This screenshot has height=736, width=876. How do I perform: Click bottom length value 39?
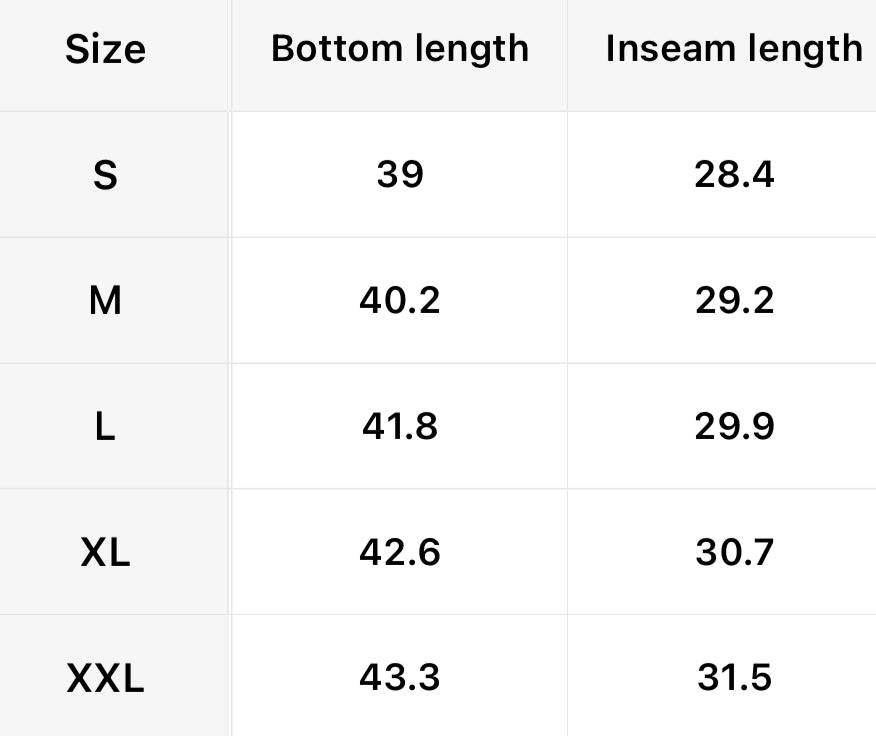[x=400, y=175]
